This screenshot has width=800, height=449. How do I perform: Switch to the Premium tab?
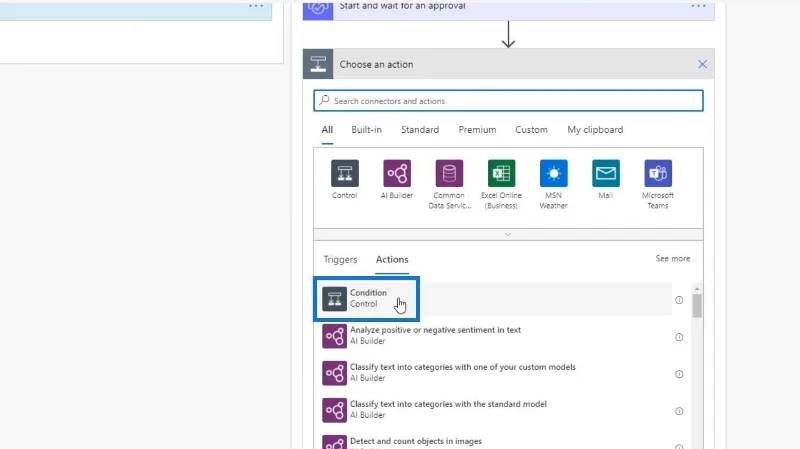[477, 130]
